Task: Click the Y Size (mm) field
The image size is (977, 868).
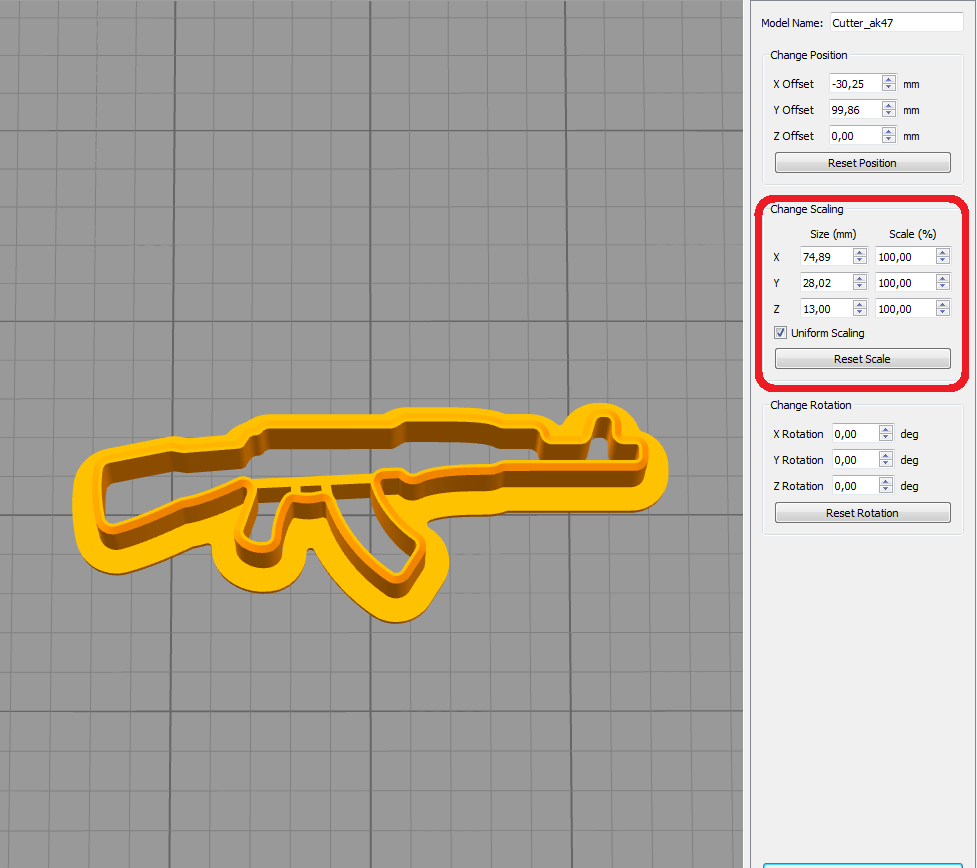Action: click(826, 283)
